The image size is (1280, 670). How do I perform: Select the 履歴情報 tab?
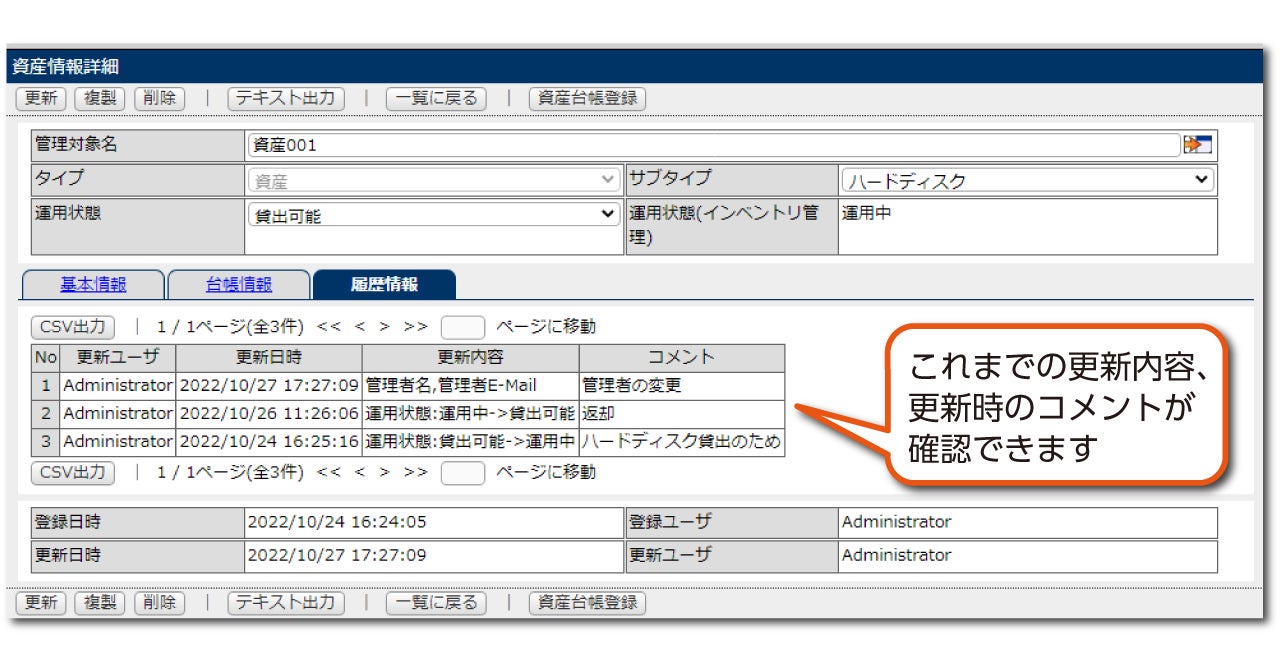[x=384, y=285]
